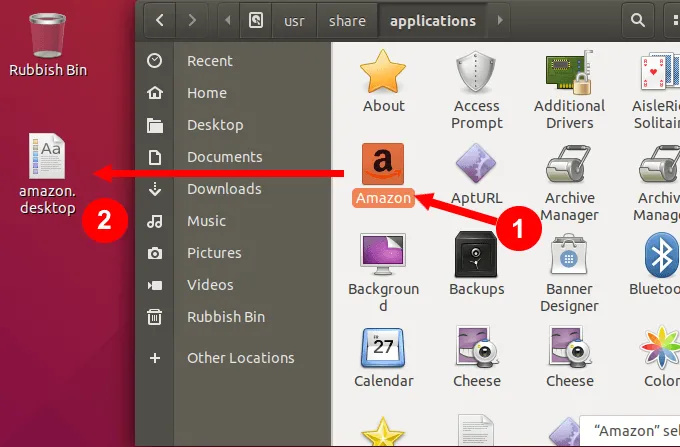Go back with the left arrow button
This screenshot has height=447, width=680.
[162, 19]
